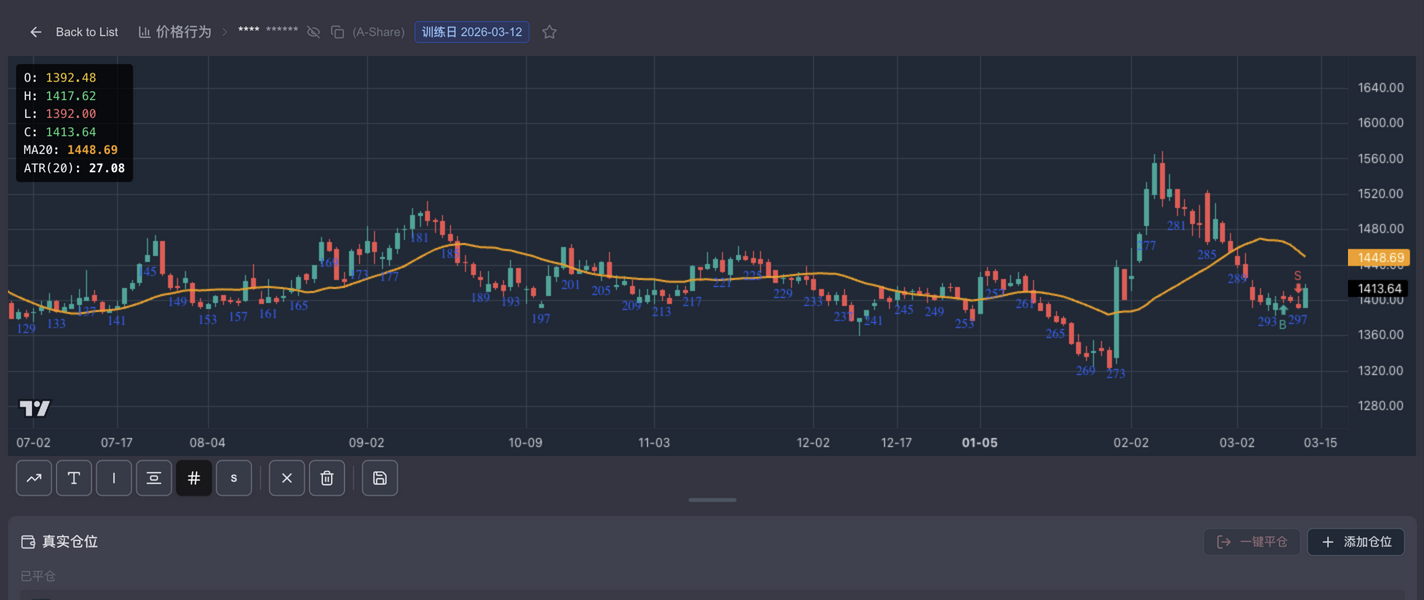This screenshot has height=600, width=1424.
Task: Click the panel resize handle below the toolbar
Action: tap(712, 500)
